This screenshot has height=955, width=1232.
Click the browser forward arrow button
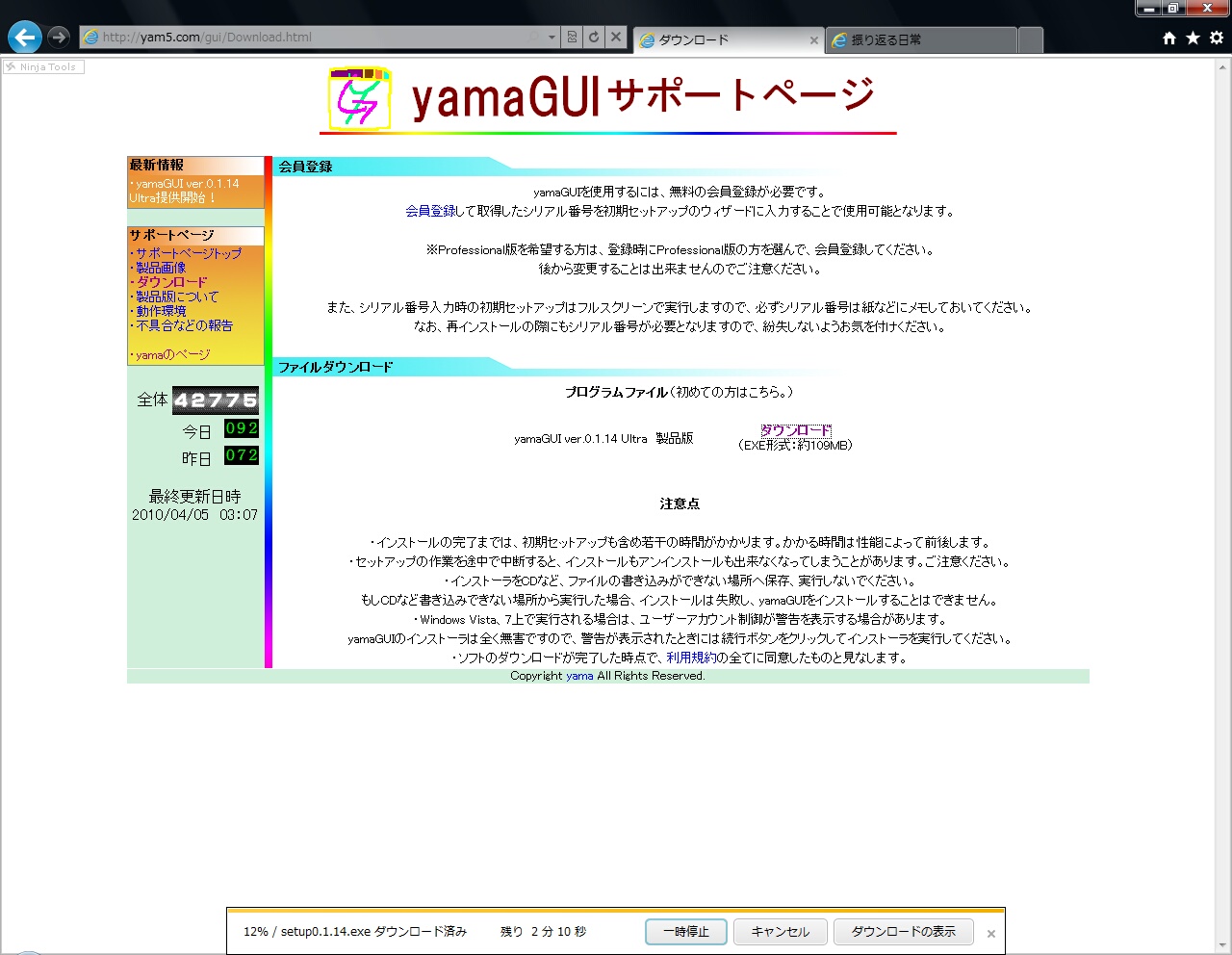pyautogui.click(x=59, y=37)
